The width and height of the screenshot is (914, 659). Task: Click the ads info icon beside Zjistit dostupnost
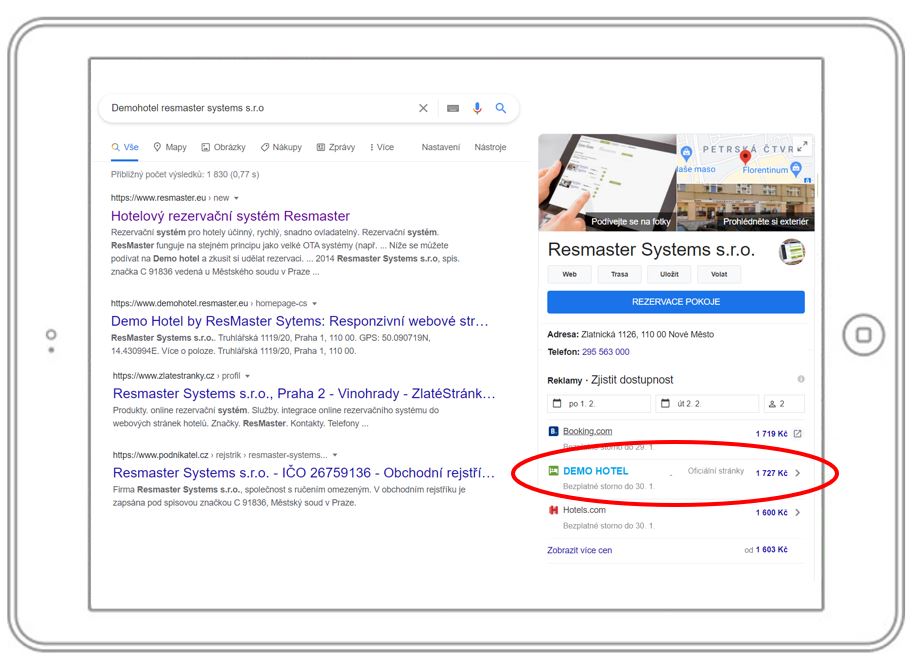click(x=801, y=379)
